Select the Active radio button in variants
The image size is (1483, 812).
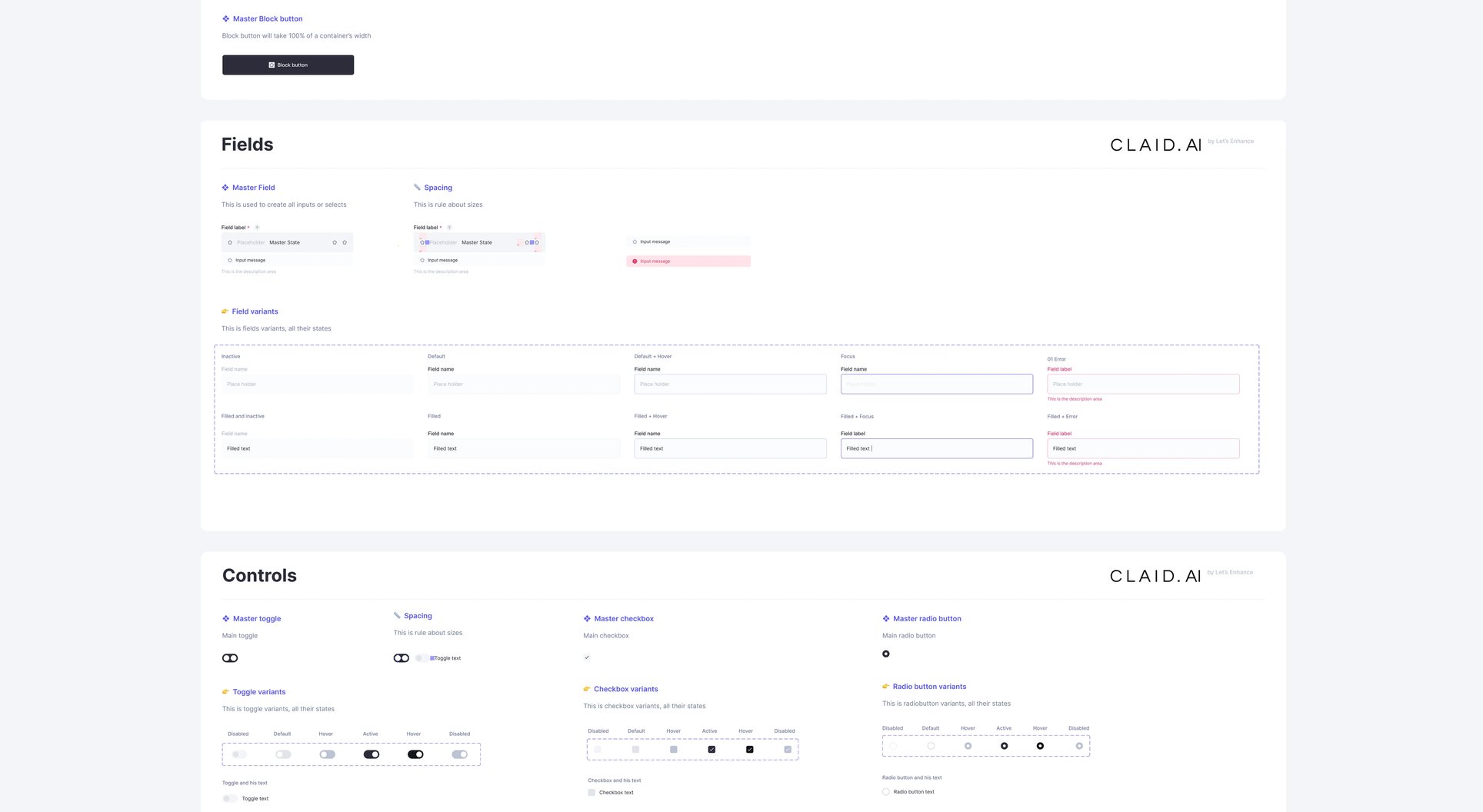coord(1004,746)
